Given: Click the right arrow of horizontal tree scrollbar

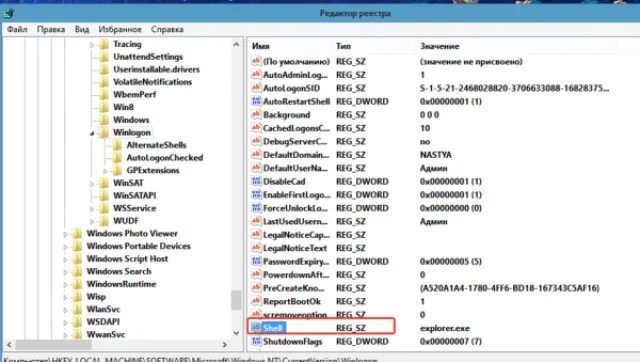Looking at the screenshot, I should pos(224,345).
